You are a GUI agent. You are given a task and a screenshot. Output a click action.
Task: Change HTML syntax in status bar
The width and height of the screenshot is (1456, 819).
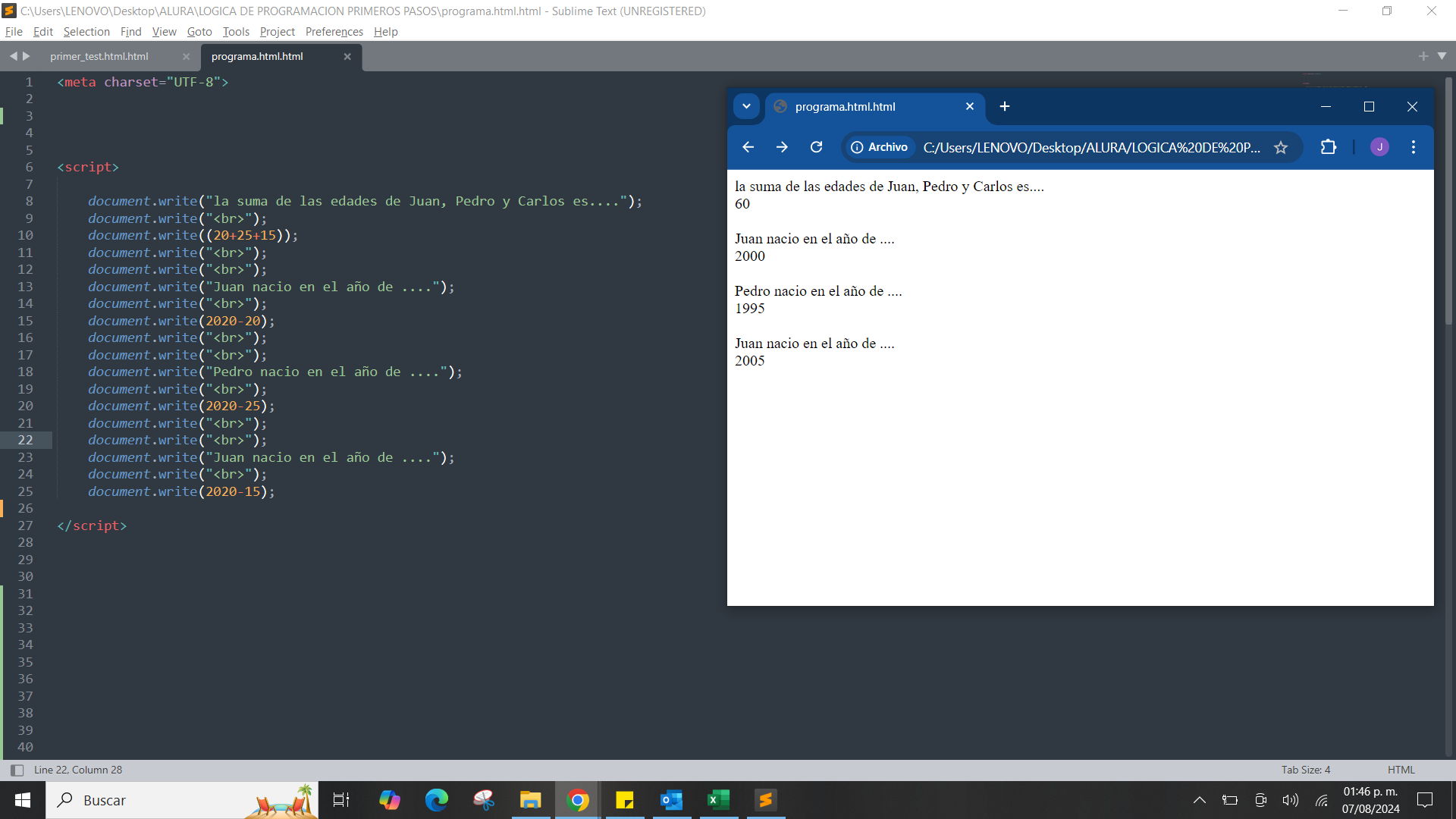[1401, 770]
